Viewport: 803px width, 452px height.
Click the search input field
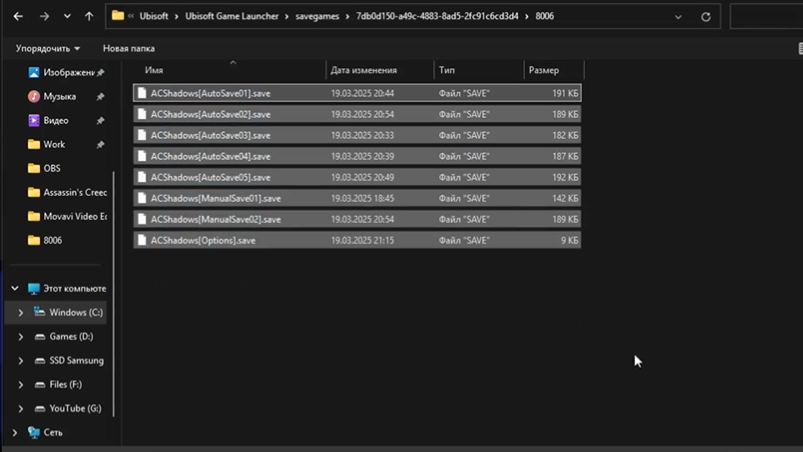pos(765,17)
